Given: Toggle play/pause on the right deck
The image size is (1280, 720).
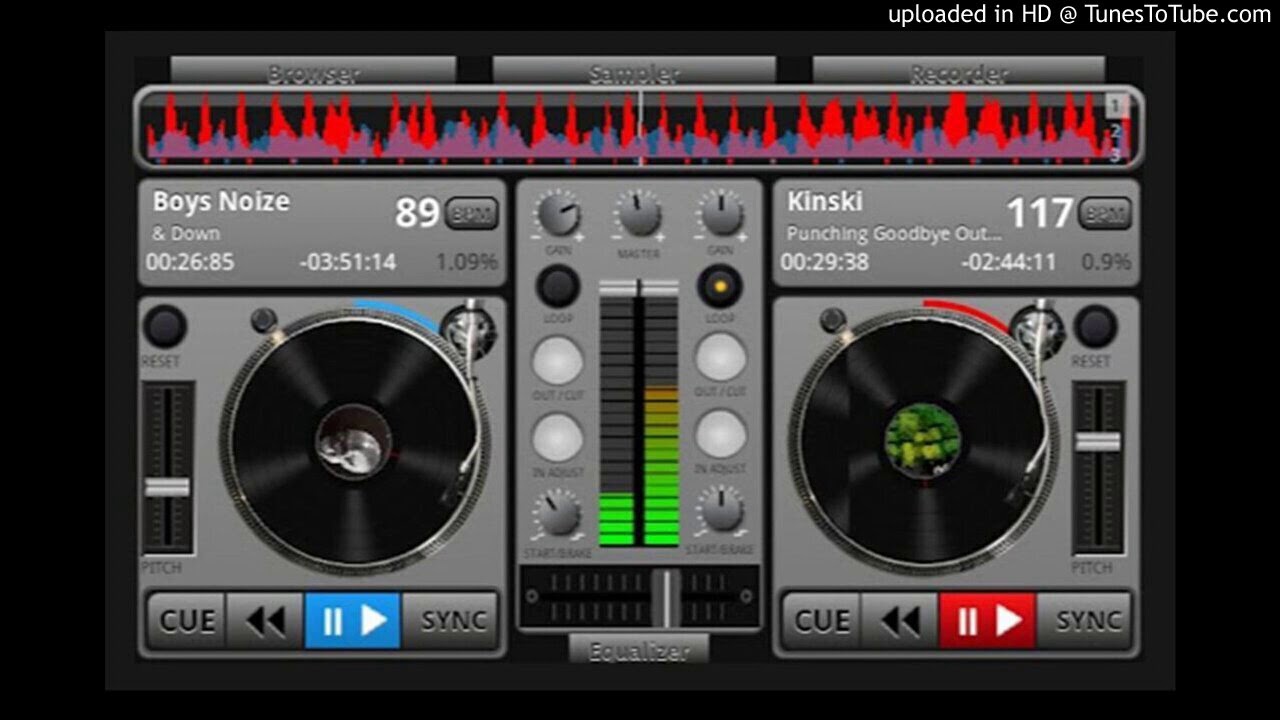Looking at the screenshot, I should click(988, 621).
